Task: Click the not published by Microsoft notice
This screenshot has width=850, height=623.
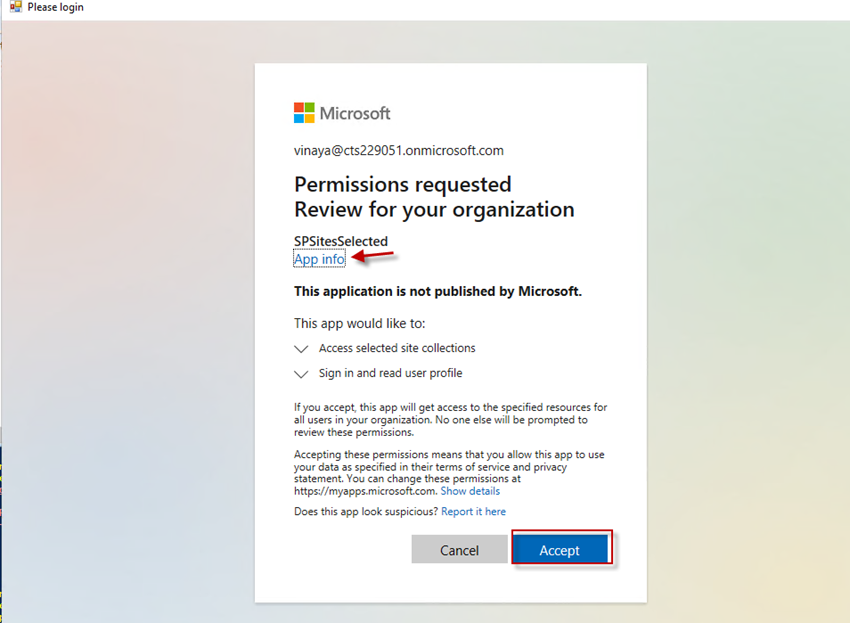Action: pos(437,291)
